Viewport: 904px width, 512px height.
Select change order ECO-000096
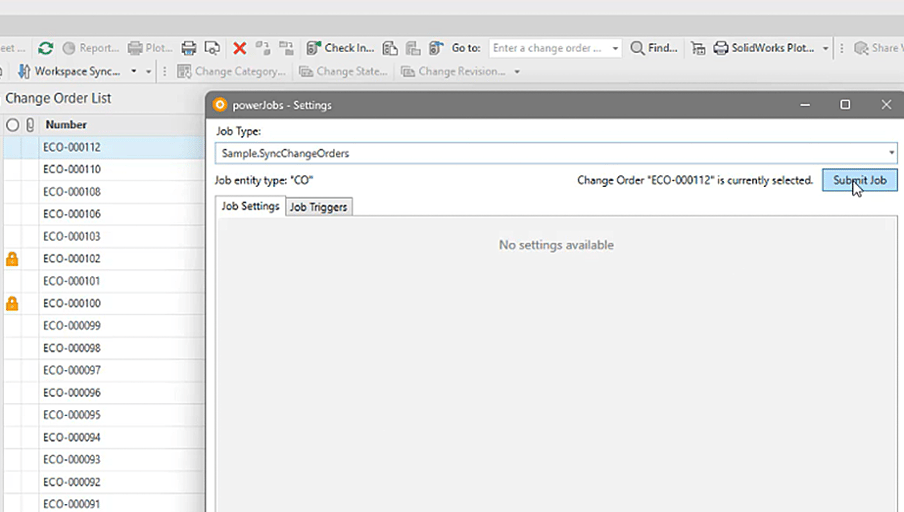(71, 393)
